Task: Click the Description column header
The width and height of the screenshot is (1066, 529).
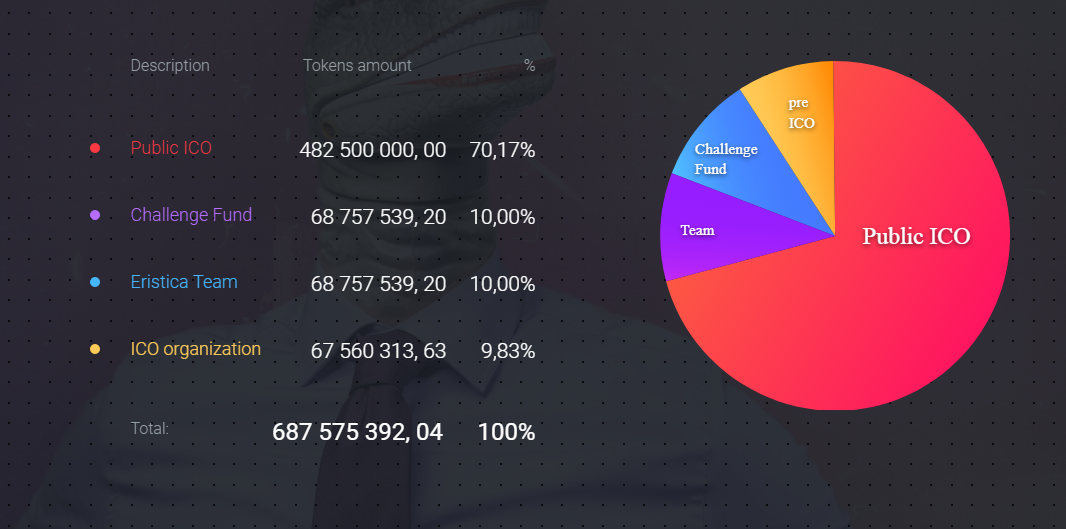Action: click(x=170, y=66)
